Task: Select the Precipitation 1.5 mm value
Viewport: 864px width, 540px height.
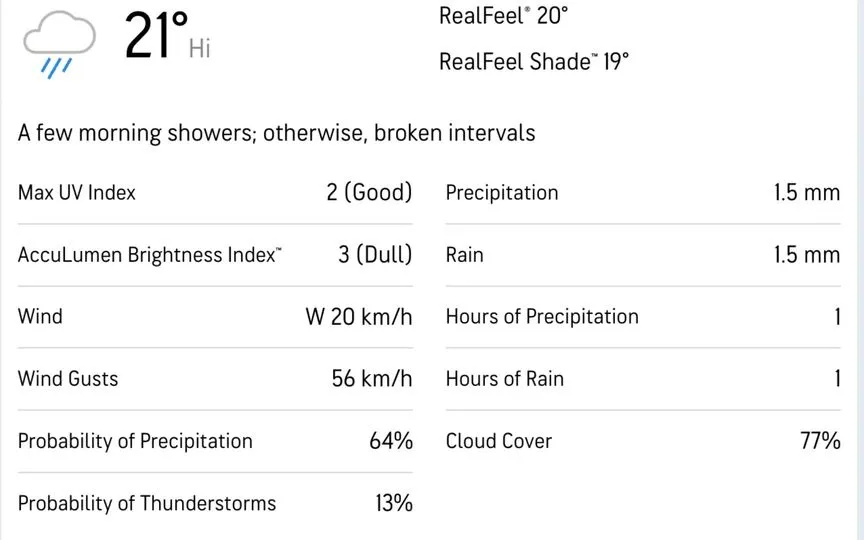Action: pos(807,193)
